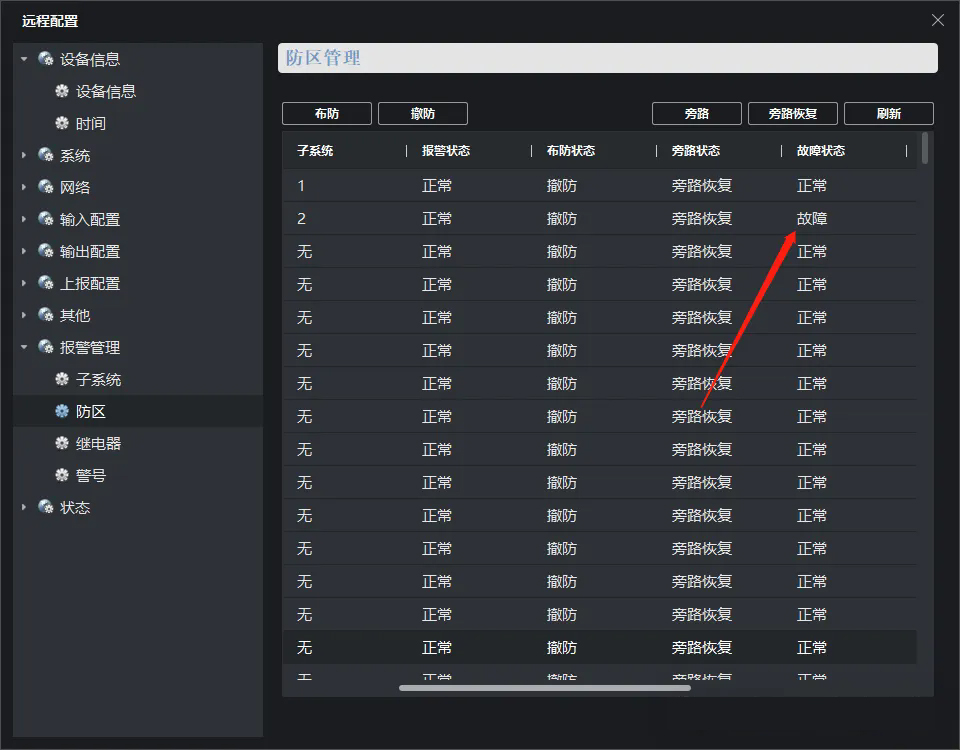The height and width of the screenshot is (750, 960).
Task: Expand the 系统 tree node arrow
Action: pyautogui.click(x=24, y=155)
